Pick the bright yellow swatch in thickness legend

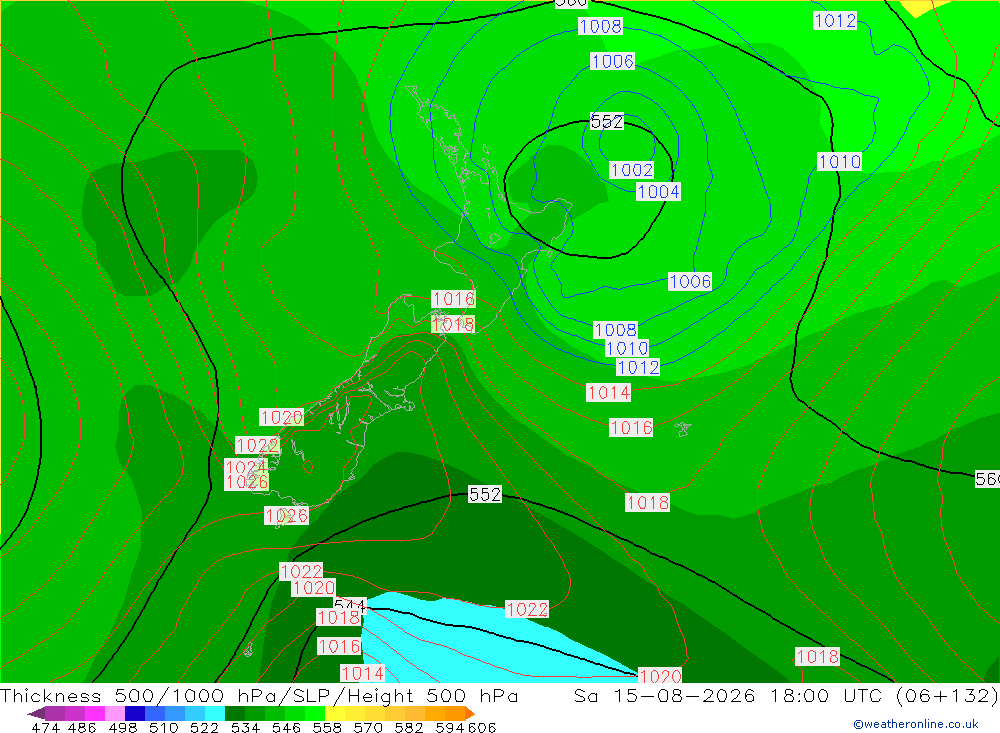pos(335,713)
